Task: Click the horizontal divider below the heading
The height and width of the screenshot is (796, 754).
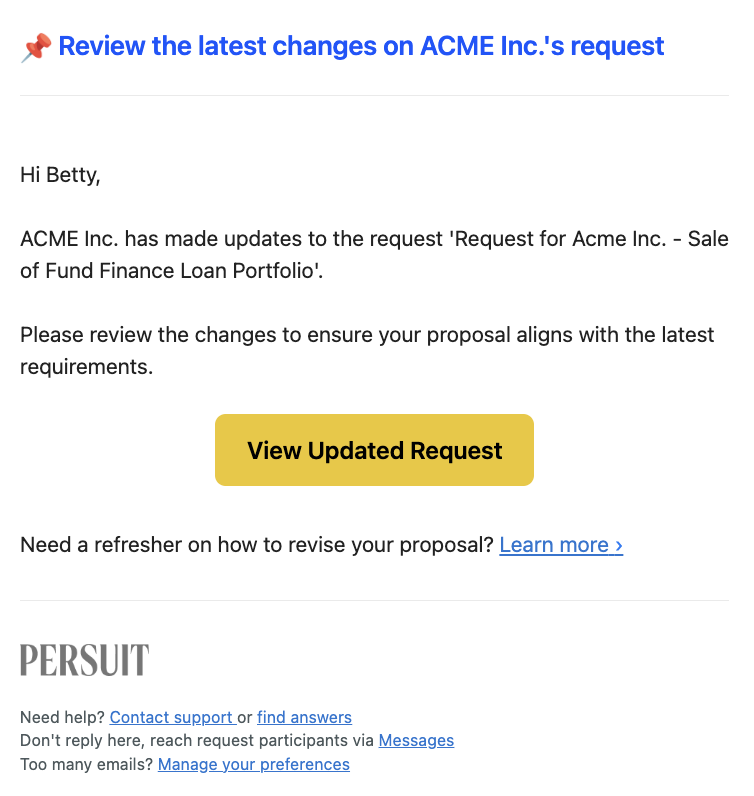Action: pos(374,95)
